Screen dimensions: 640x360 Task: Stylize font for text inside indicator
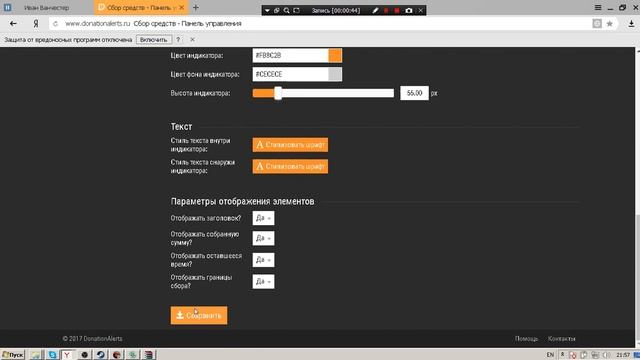290,145
